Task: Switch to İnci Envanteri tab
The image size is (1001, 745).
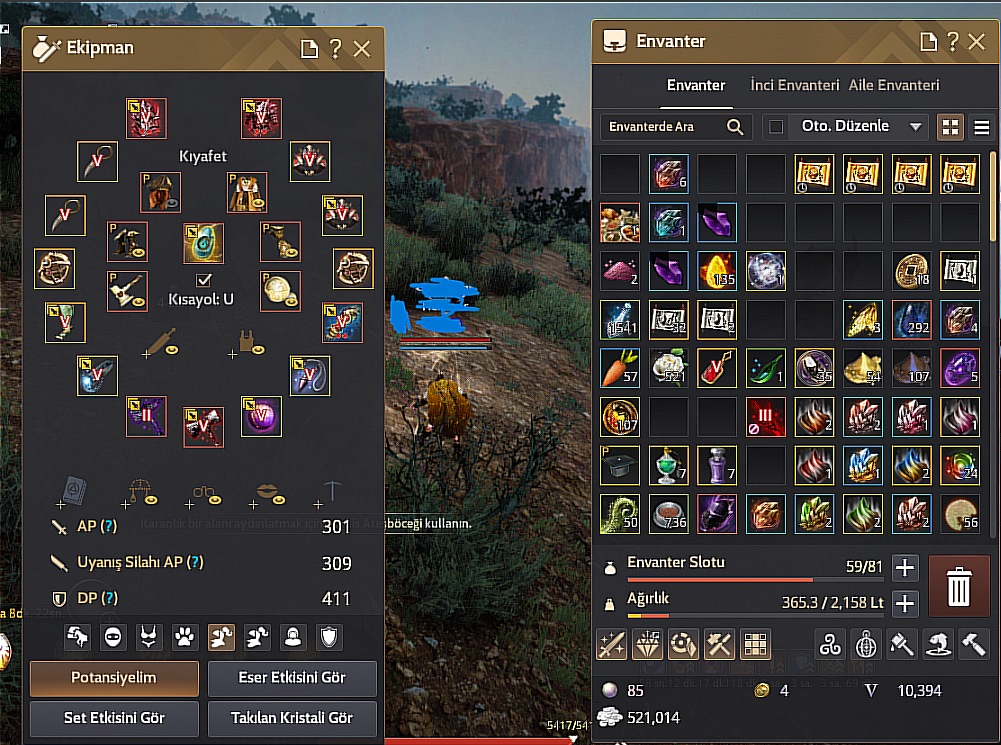Action: click(794, 85)
